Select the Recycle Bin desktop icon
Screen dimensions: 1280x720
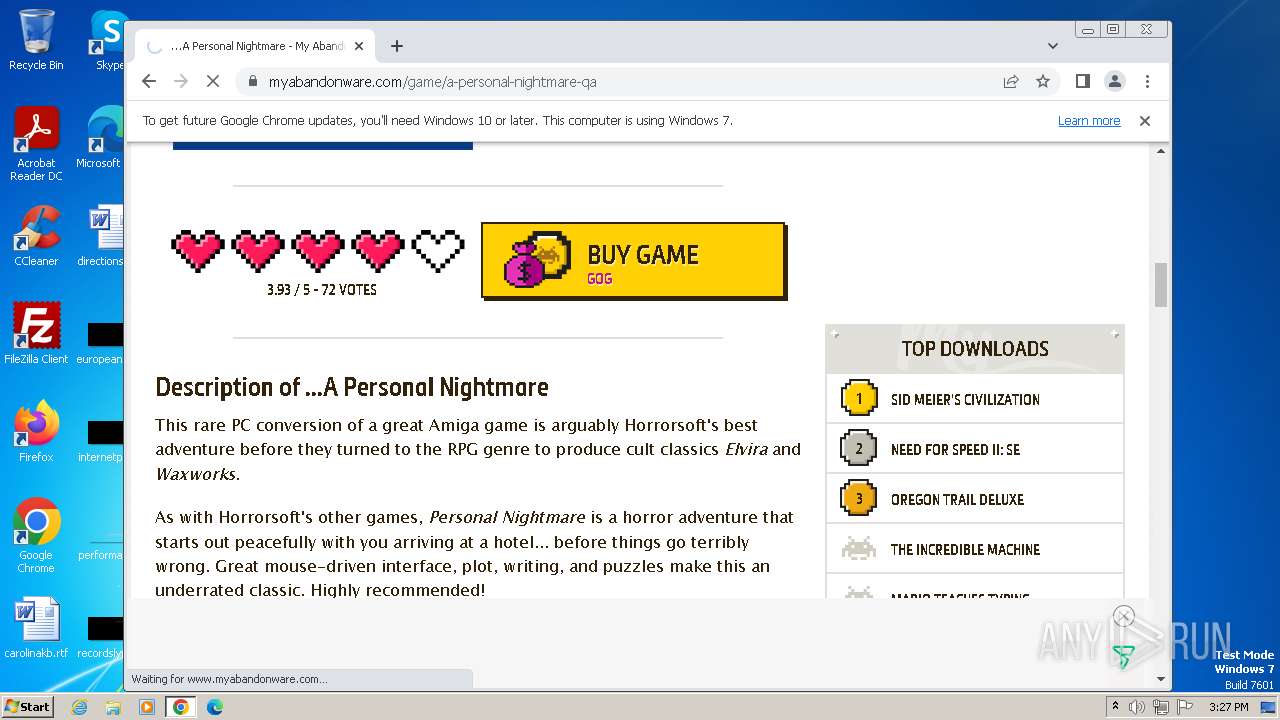coord(36,40)
